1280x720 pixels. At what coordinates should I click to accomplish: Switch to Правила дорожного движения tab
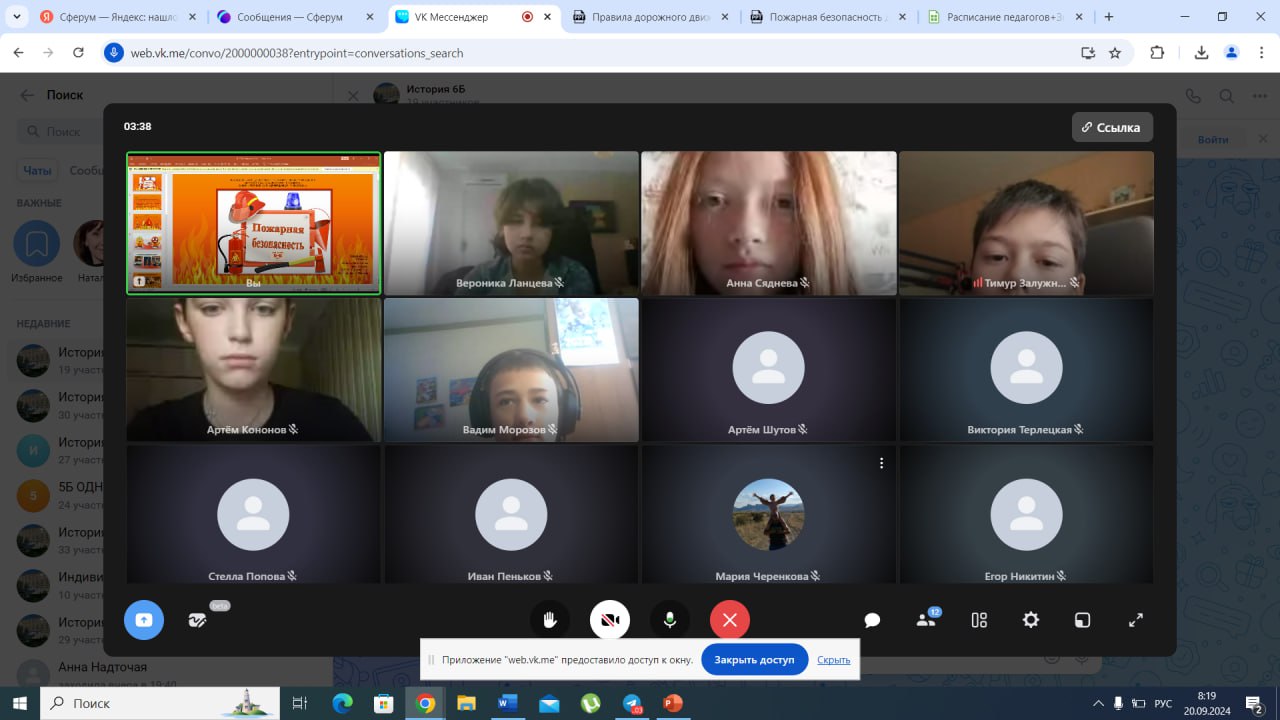(652, 17)
